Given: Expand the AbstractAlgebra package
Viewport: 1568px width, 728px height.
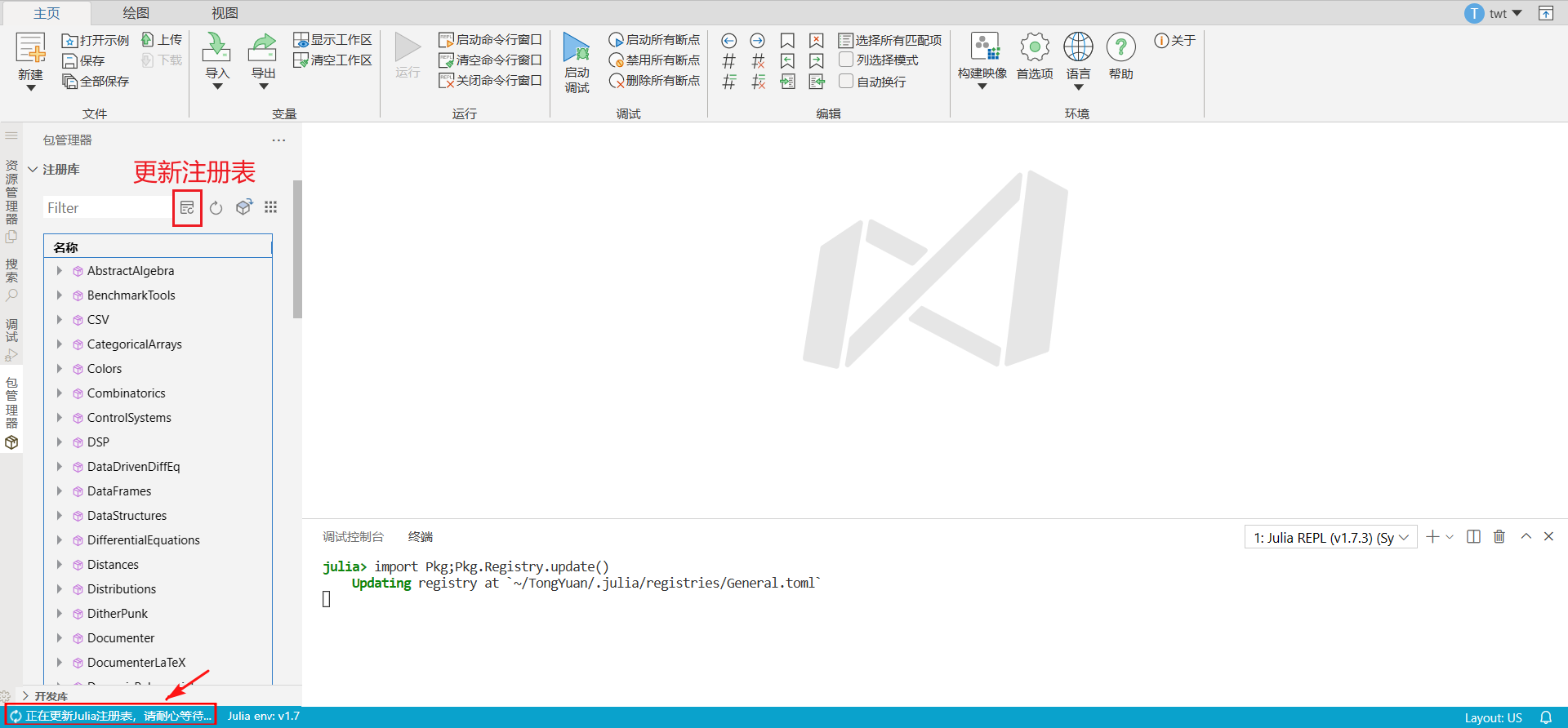Looking at the screenshot, I should 59,271.
